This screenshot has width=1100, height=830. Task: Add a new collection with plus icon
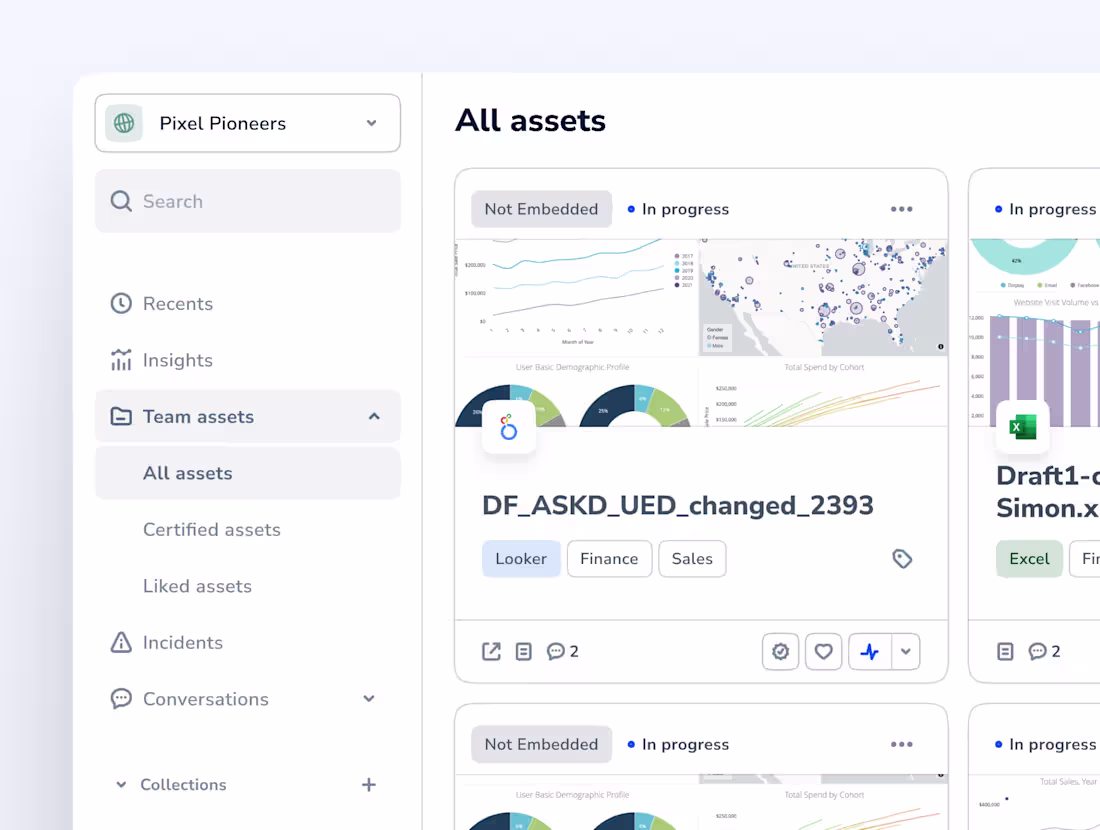[x=369, y=784]
